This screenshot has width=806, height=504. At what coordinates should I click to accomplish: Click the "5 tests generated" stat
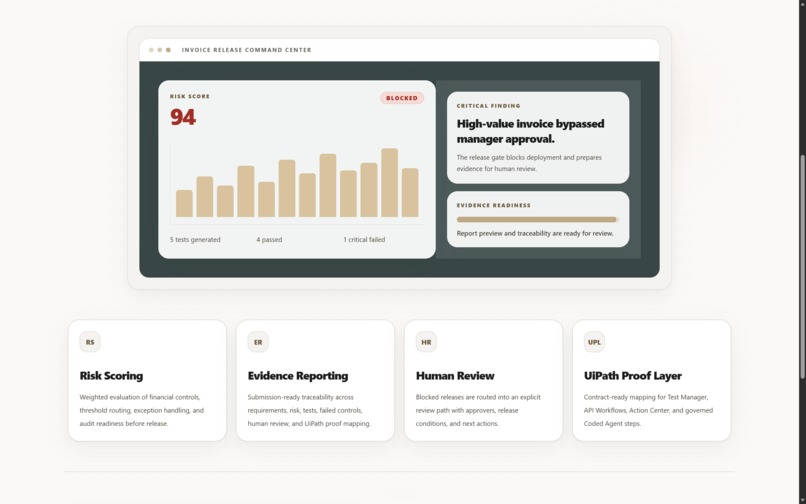tap(195, 240)
